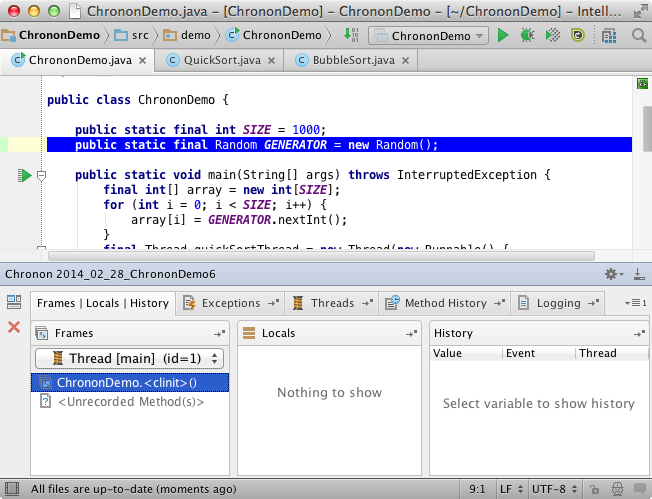Image resolution: width=652 pixels, height=499 pixels.
Task: Close the Chronon session with red X
Action: click(14, 327)
